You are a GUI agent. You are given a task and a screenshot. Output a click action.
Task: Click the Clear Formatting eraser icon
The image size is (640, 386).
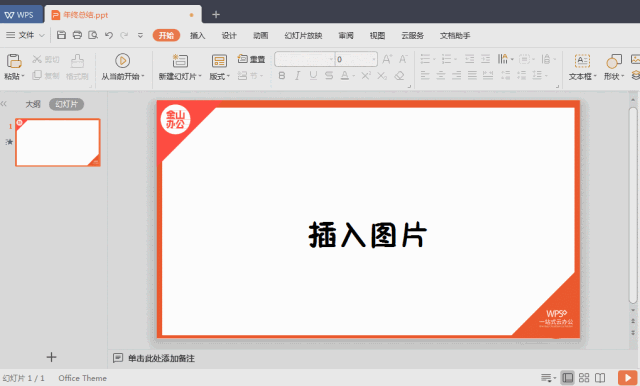click(x=399, y=75)
